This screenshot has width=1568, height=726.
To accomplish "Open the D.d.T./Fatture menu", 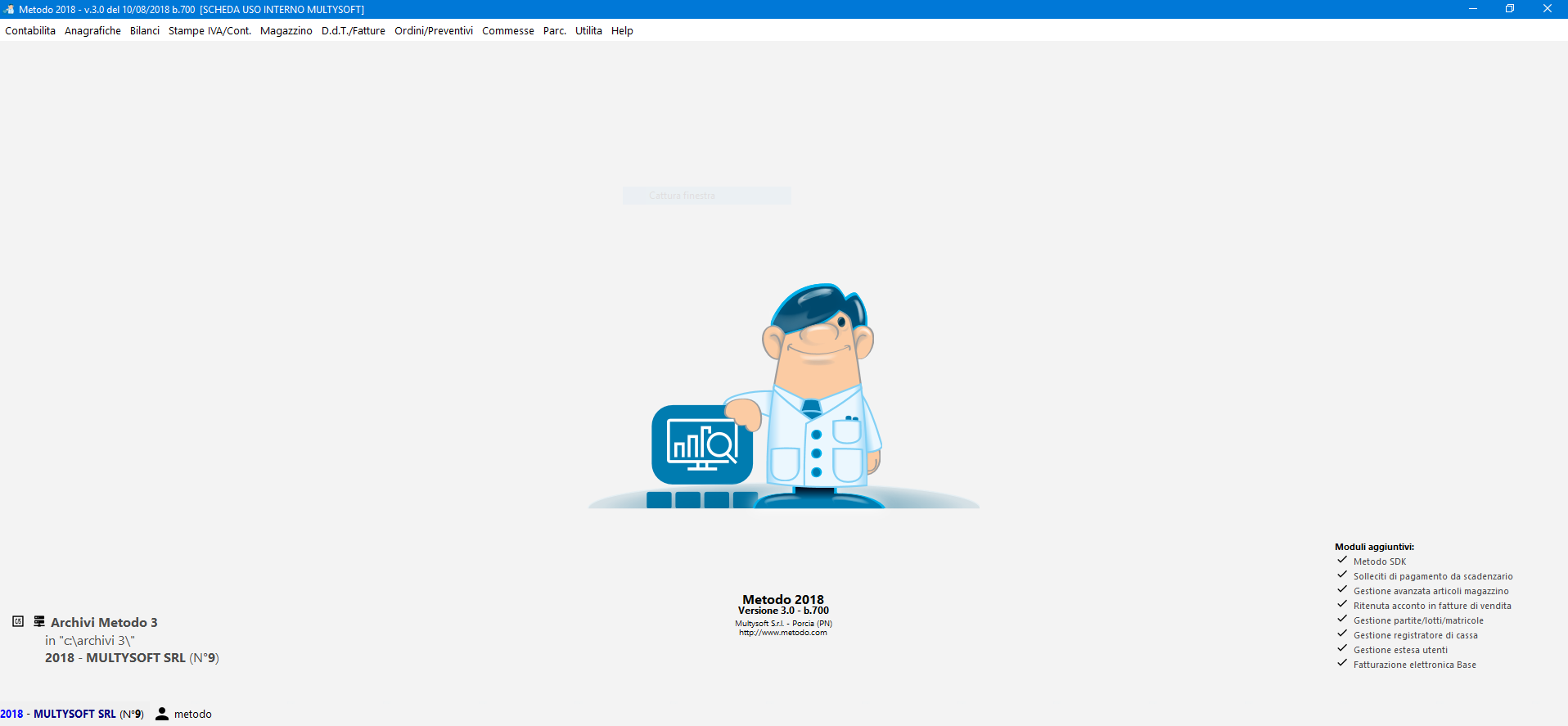I will (354, 30).
